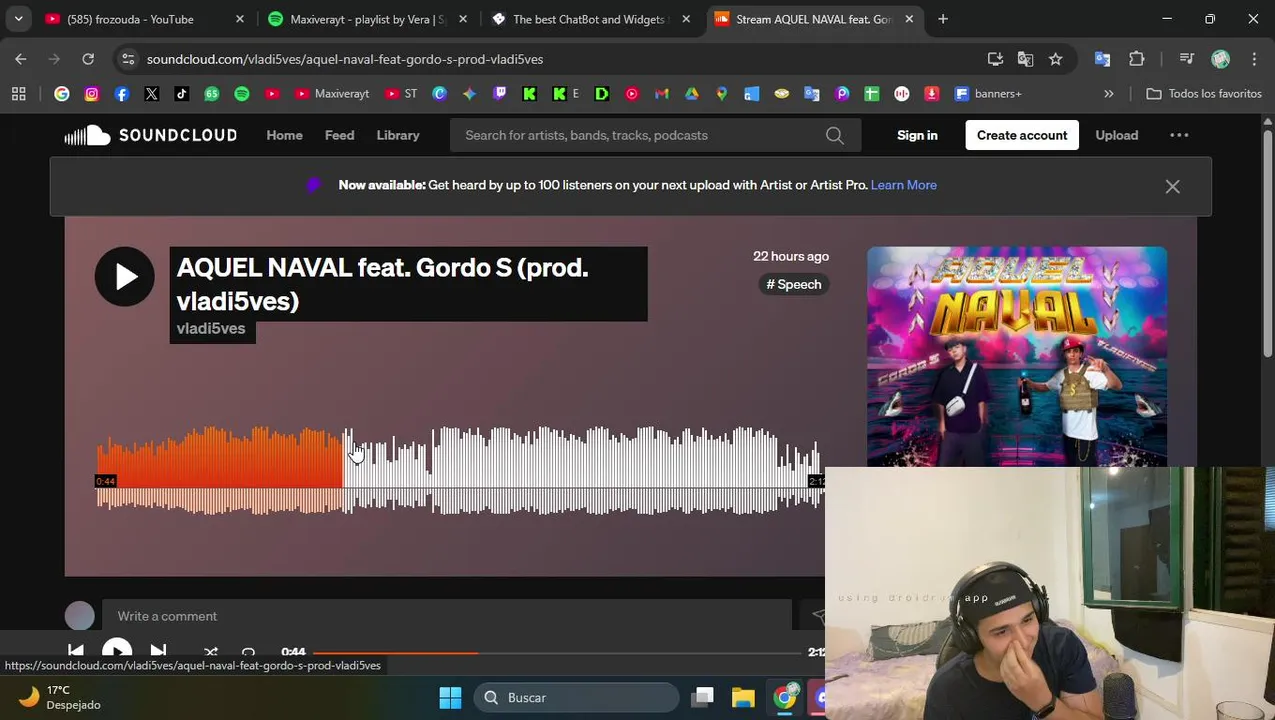Viewport: 1275px width, 720px height.
Task: Play the AQUEL NAVAL track with the big play button
Action: [x=125, y=276]
